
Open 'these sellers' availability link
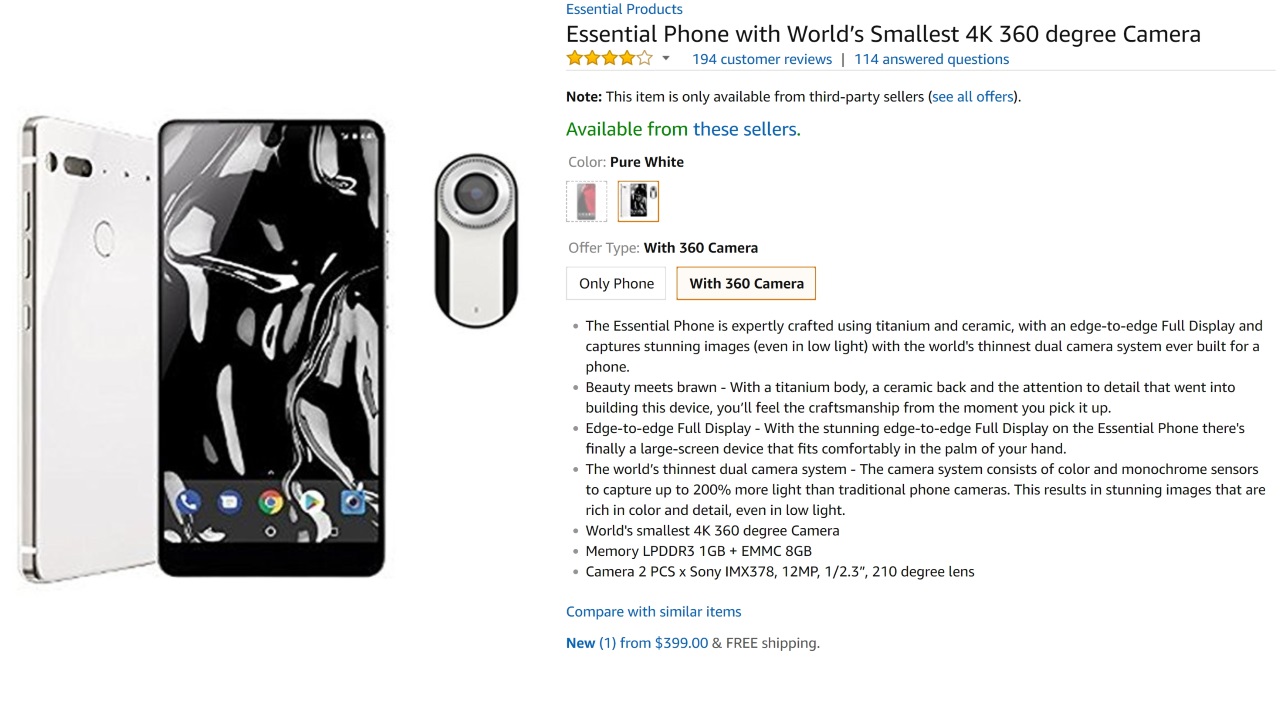tap(746, 129)
